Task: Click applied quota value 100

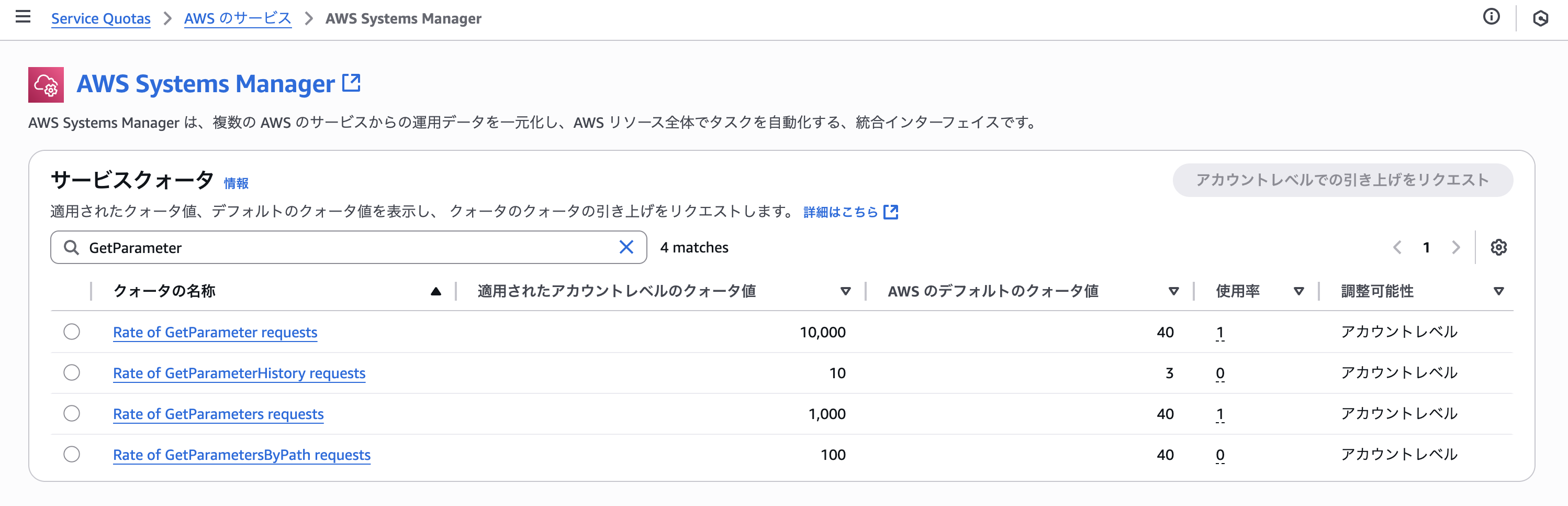Action: [833, 455]
